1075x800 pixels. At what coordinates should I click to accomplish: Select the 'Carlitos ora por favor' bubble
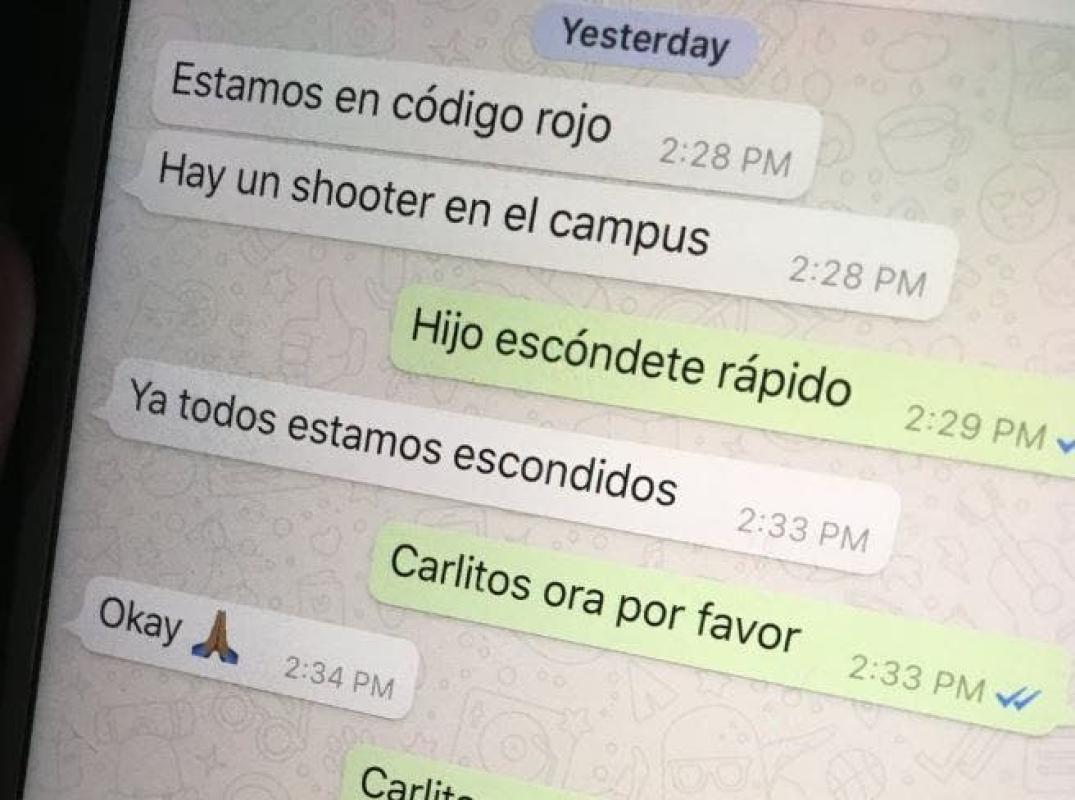(720, 629)
